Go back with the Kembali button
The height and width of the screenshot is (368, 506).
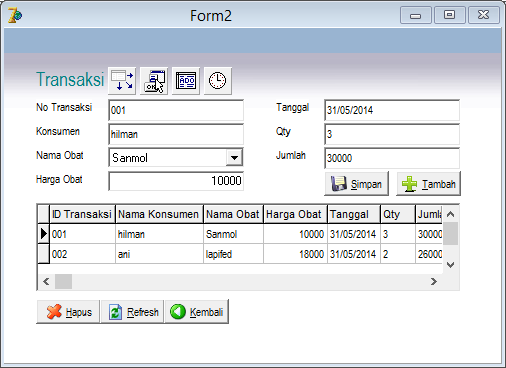(197, 312)
